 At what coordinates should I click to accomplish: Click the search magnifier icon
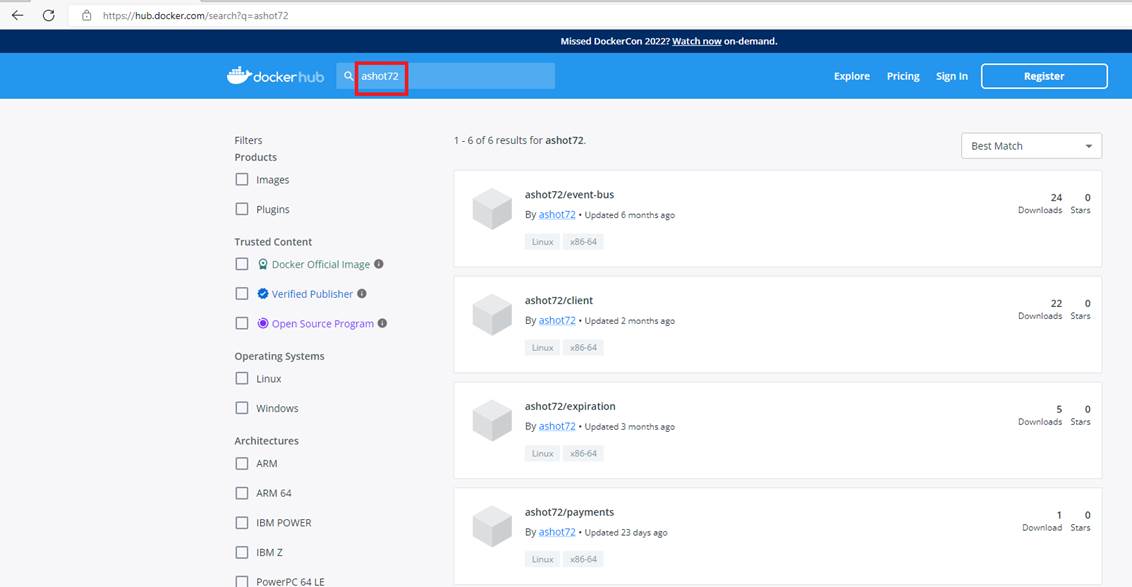[348, 76]
